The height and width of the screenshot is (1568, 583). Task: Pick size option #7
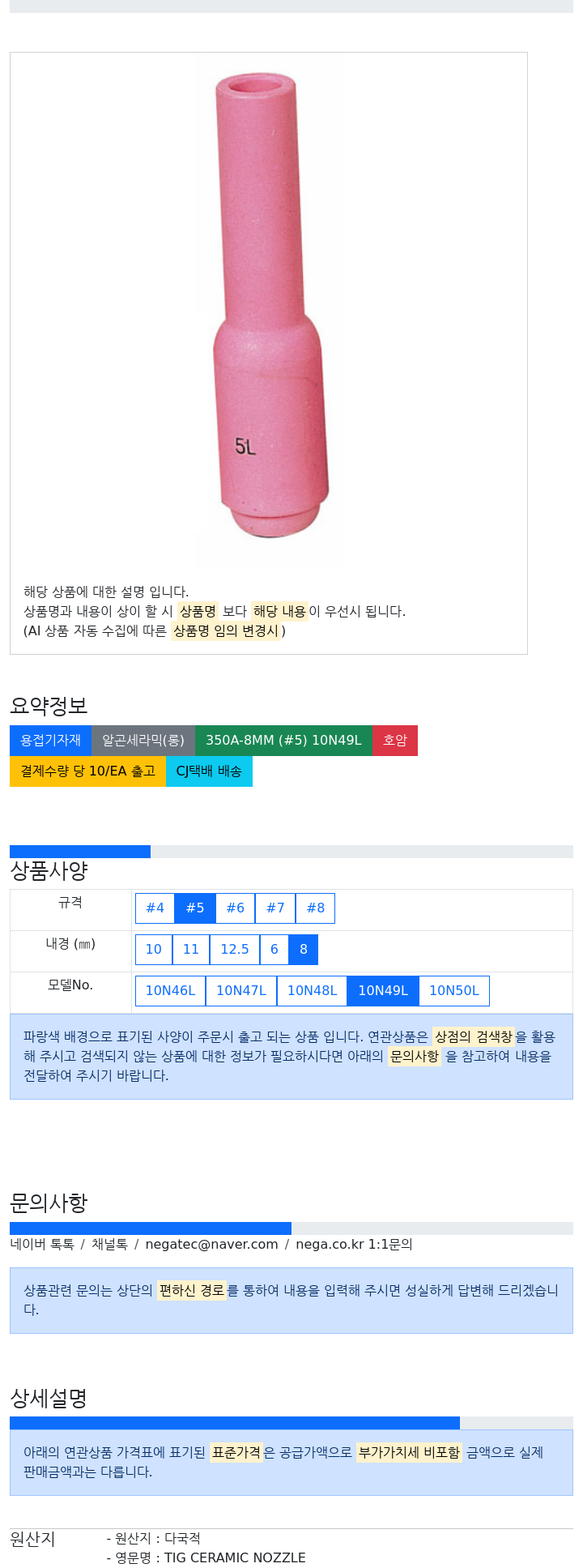pos(275,908)
